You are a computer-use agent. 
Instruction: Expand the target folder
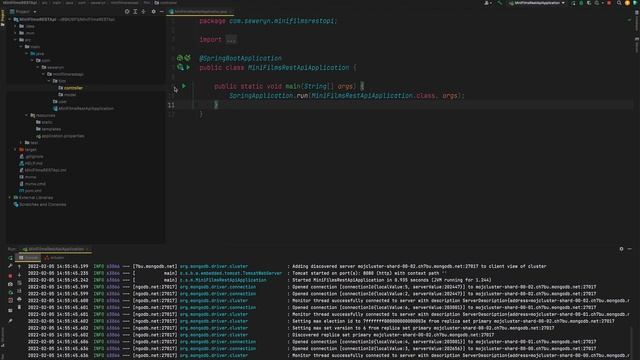point(16,150)
